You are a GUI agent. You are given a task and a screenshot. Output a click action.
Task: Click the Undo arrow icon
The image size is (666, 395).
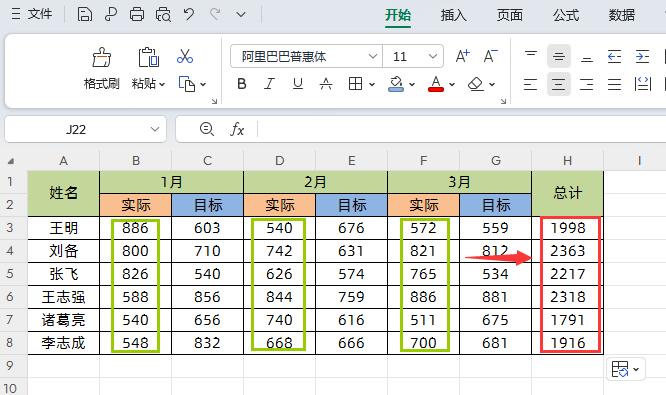189,14
